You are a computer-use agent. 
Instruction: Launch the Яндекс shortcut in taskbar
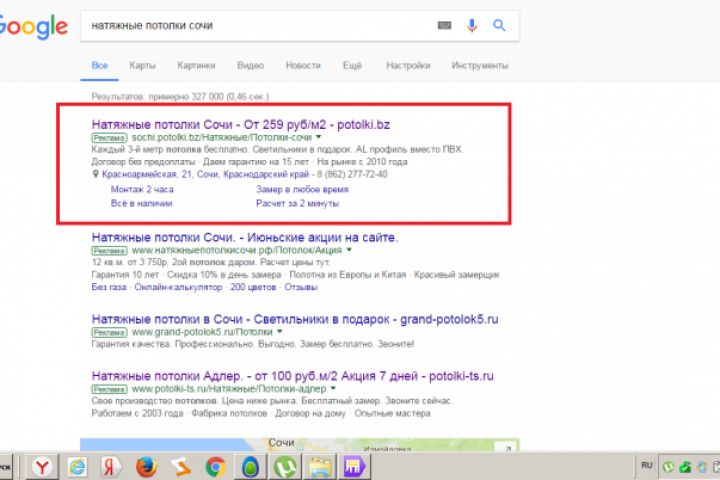point(111,467)
